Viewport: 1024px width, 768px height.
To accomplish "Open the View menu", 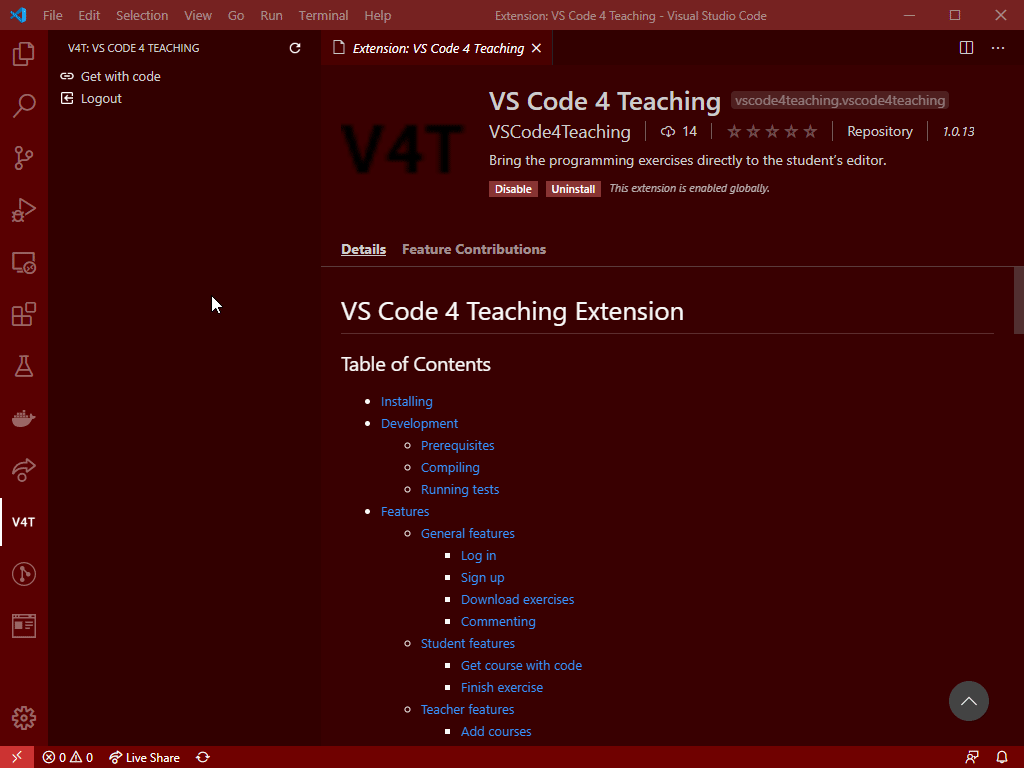I will pos(198,15).
